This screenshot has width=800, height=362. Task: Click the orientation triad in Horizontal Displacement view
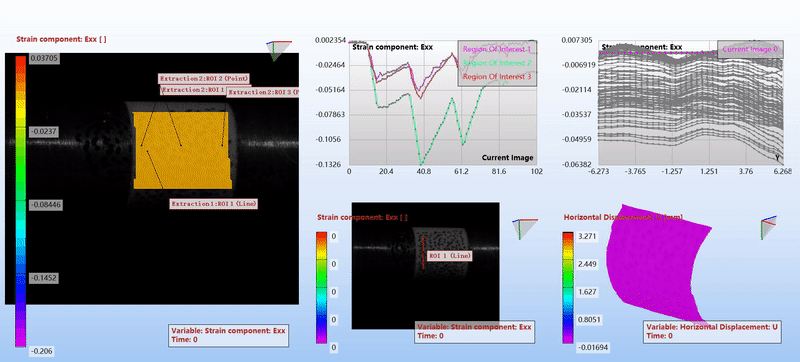point(768,227)
